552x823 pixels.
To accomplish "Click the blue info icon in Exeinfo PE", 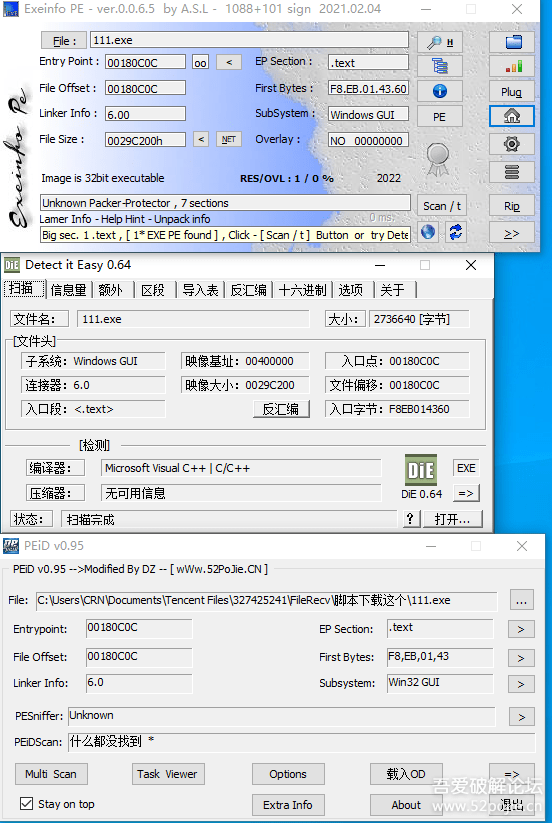I will [x=440, y=91].
